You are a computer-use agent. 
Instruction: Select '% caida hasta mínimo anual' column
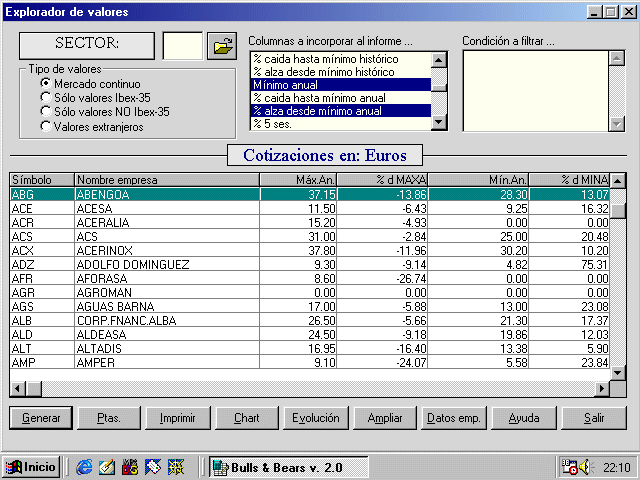341,98
